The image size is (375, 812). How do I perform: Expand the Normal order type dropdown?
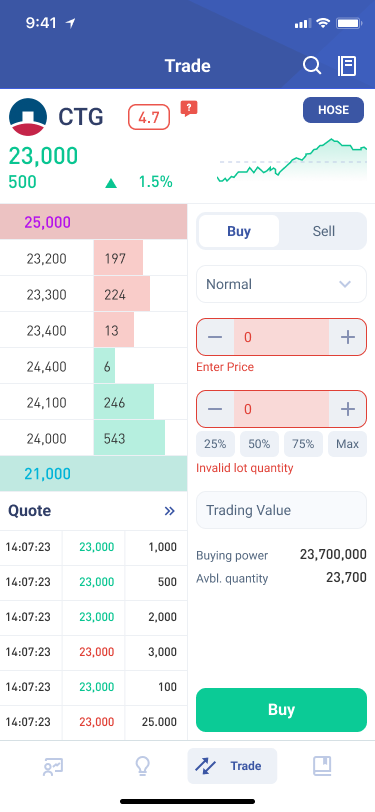click(x=281, y=284)
